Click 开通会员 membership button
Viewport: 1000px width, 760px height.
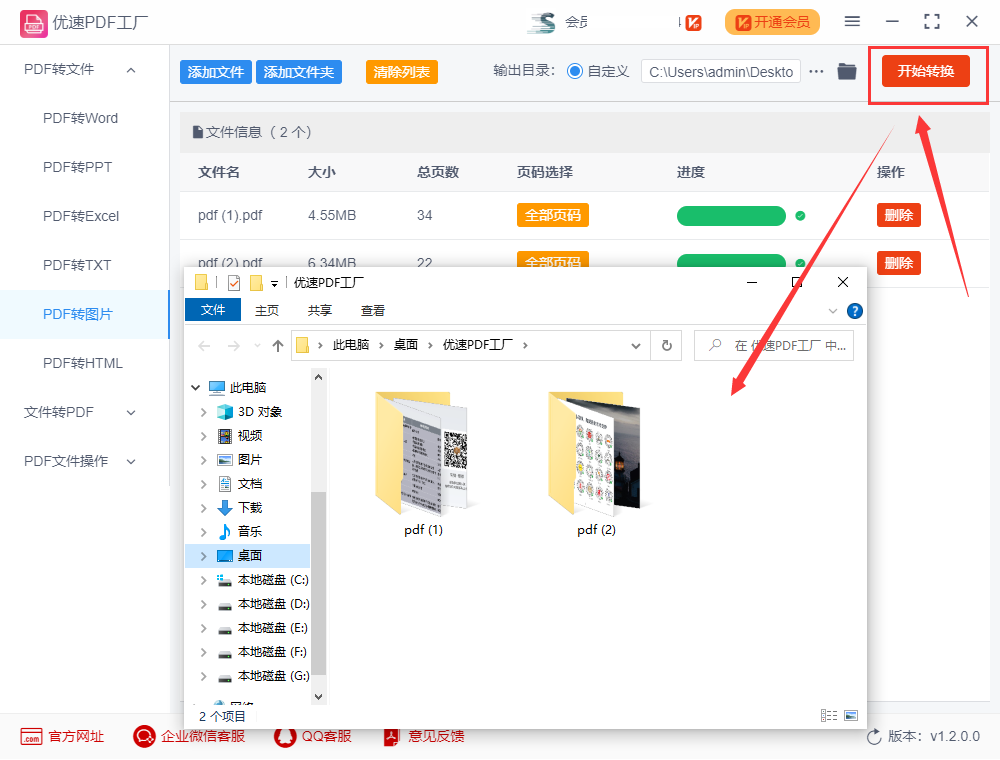pyautogui.click(x=772, y=23)
